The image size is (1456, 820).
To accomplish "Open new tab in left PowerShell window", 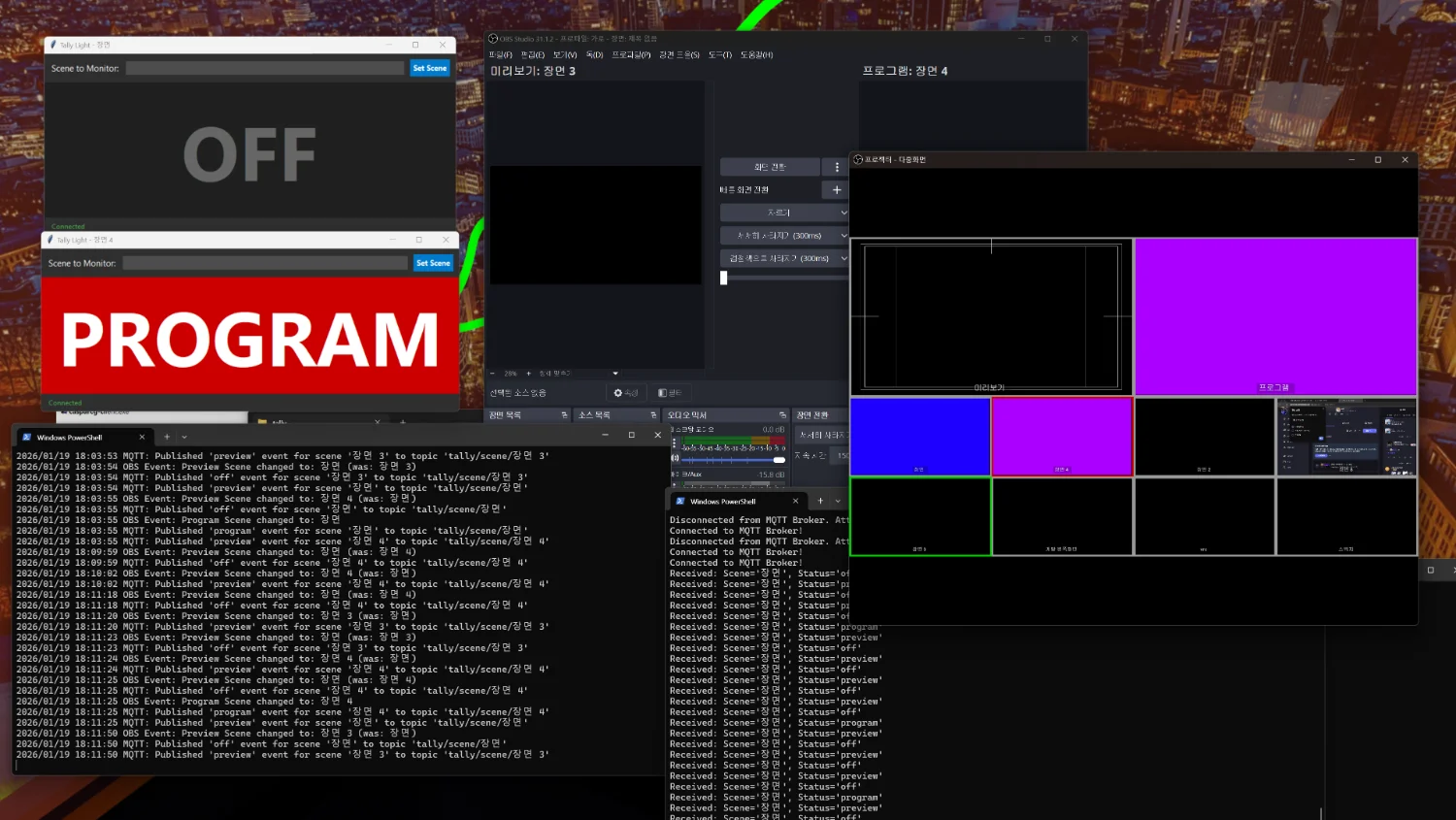I will (166, 437).
